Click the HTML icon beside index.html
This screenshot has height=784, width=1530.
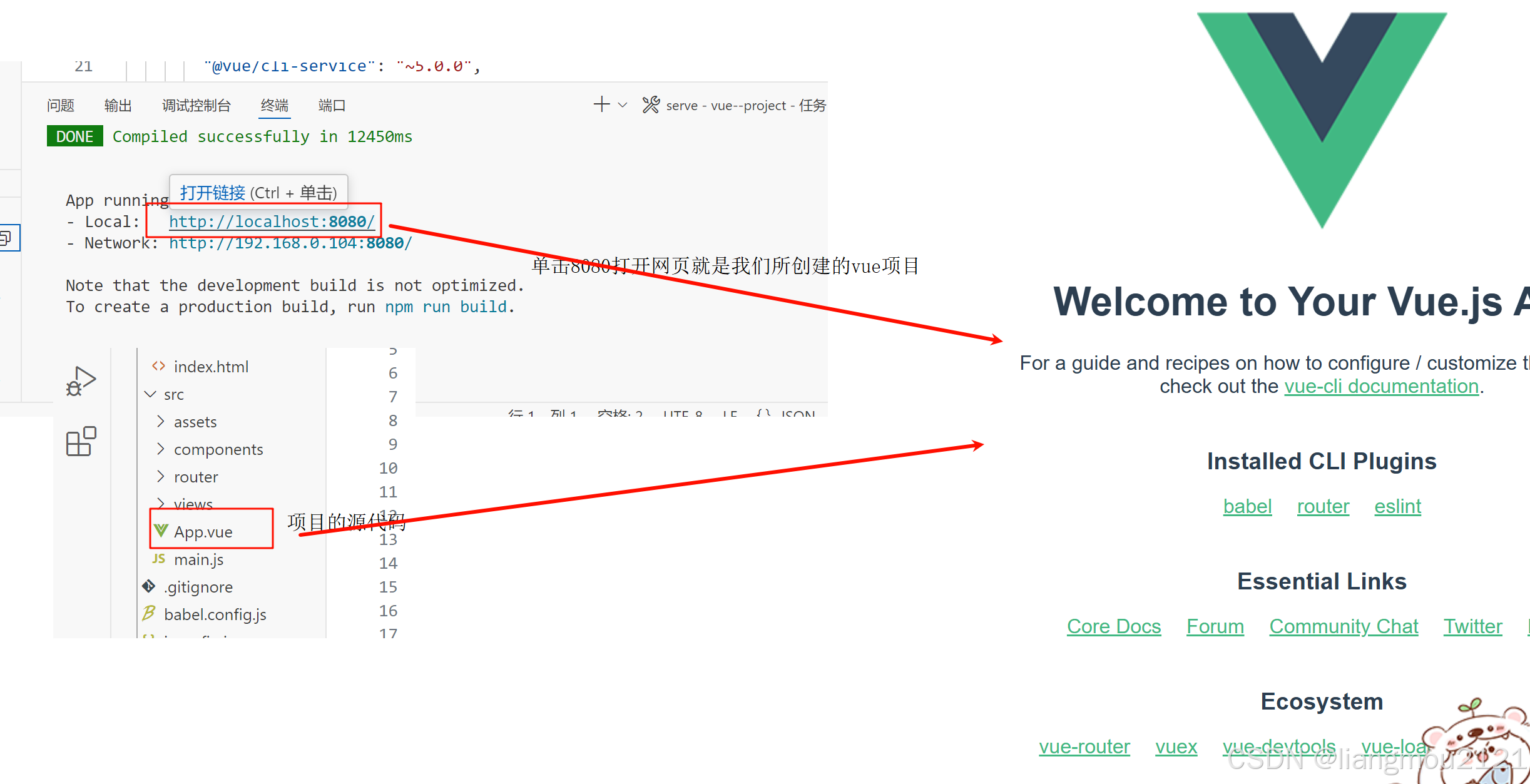(159, 366)
